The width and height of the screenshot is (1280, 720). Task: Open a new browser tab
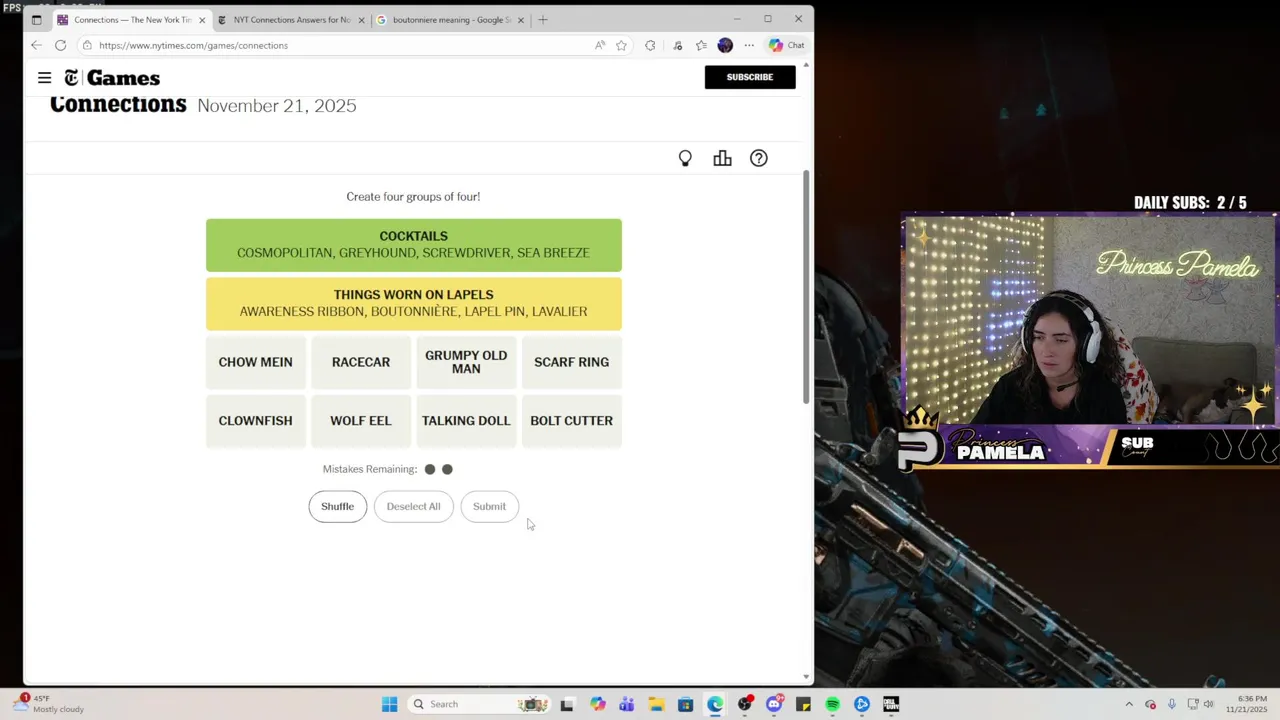click(543, 20)
